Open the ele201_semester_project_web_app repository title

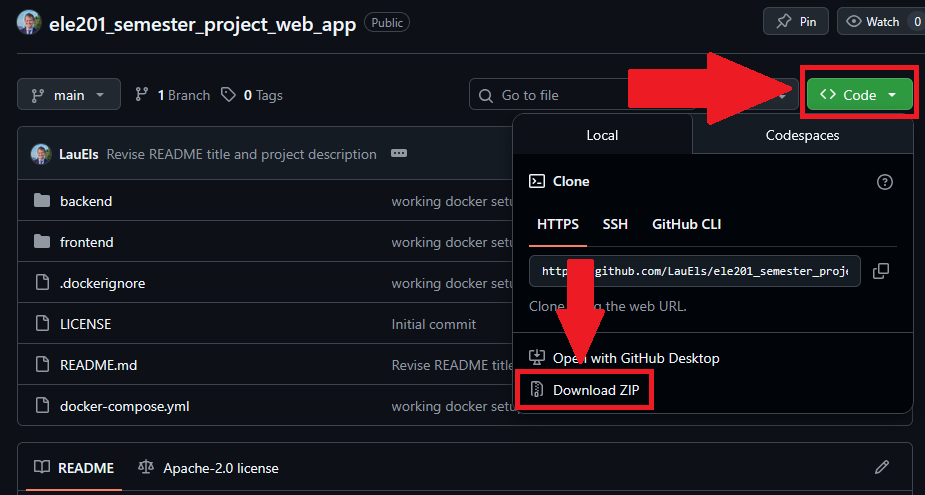(202, 25)
